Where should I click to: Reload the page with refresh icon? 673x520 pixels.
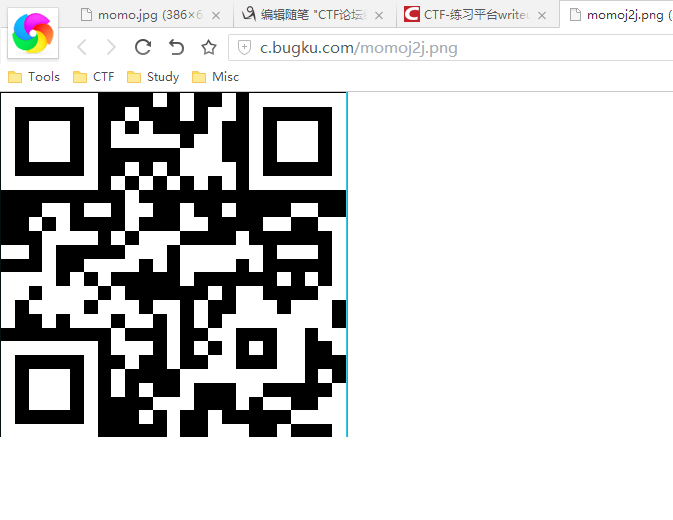tap(143, 47)
